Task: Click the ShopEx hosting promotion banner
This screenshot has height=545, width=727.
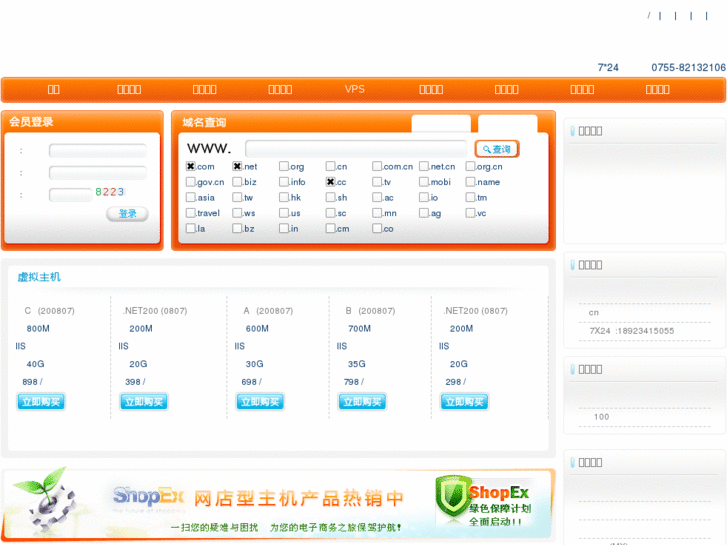Action: click(278, 504)
